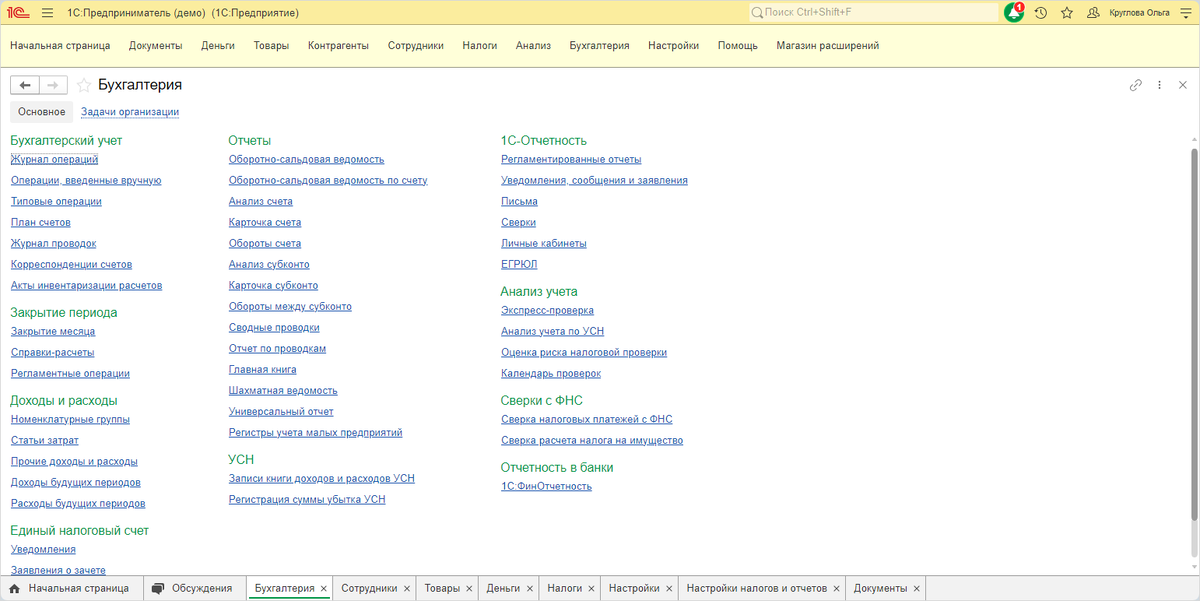The height and width of the screenshot is (601, 1200).
Task: Close the Налоги bottom tab
Action: [592, 589]
